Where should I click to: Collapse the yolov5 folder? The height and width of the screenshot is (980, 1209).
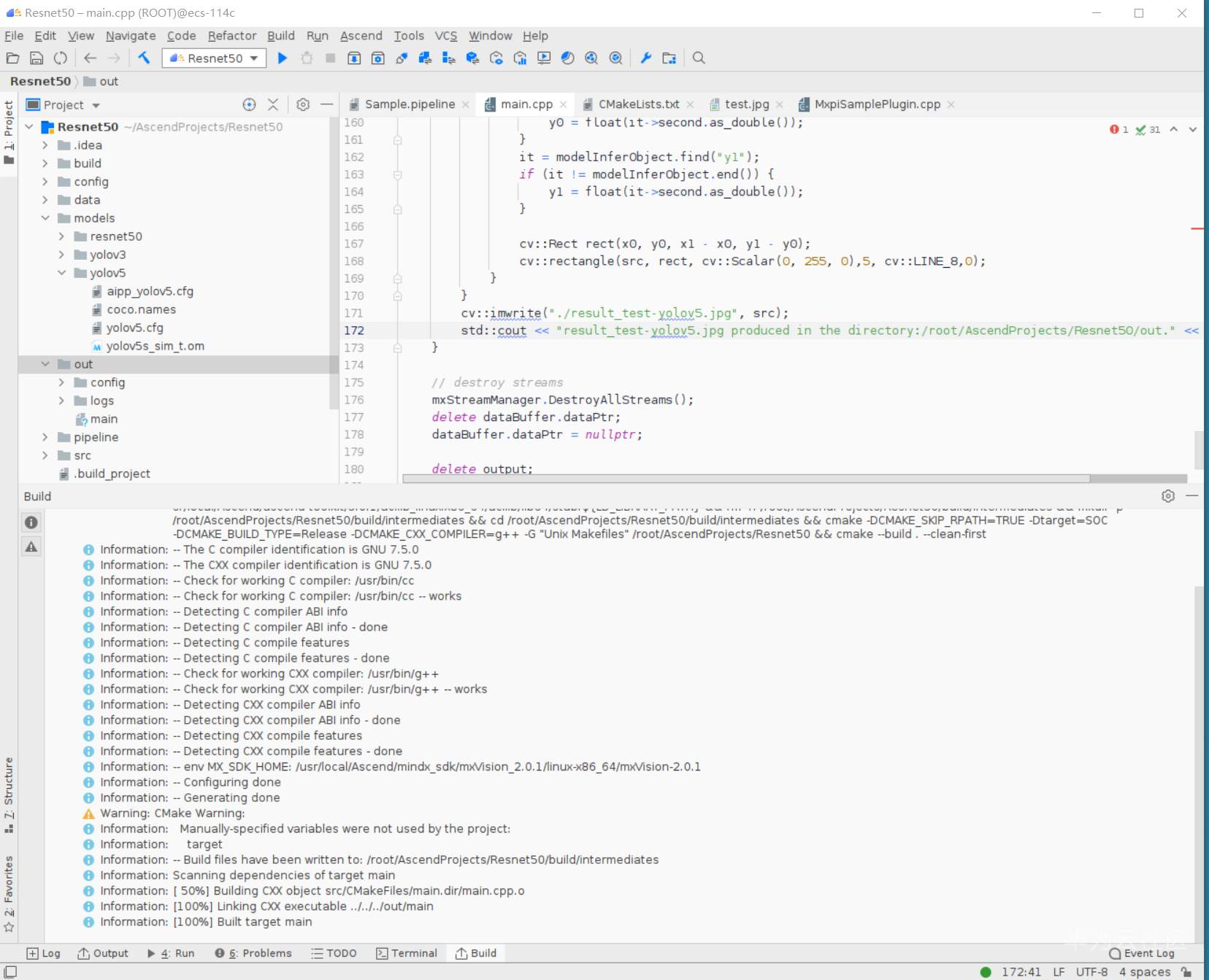tap(62, 273)
